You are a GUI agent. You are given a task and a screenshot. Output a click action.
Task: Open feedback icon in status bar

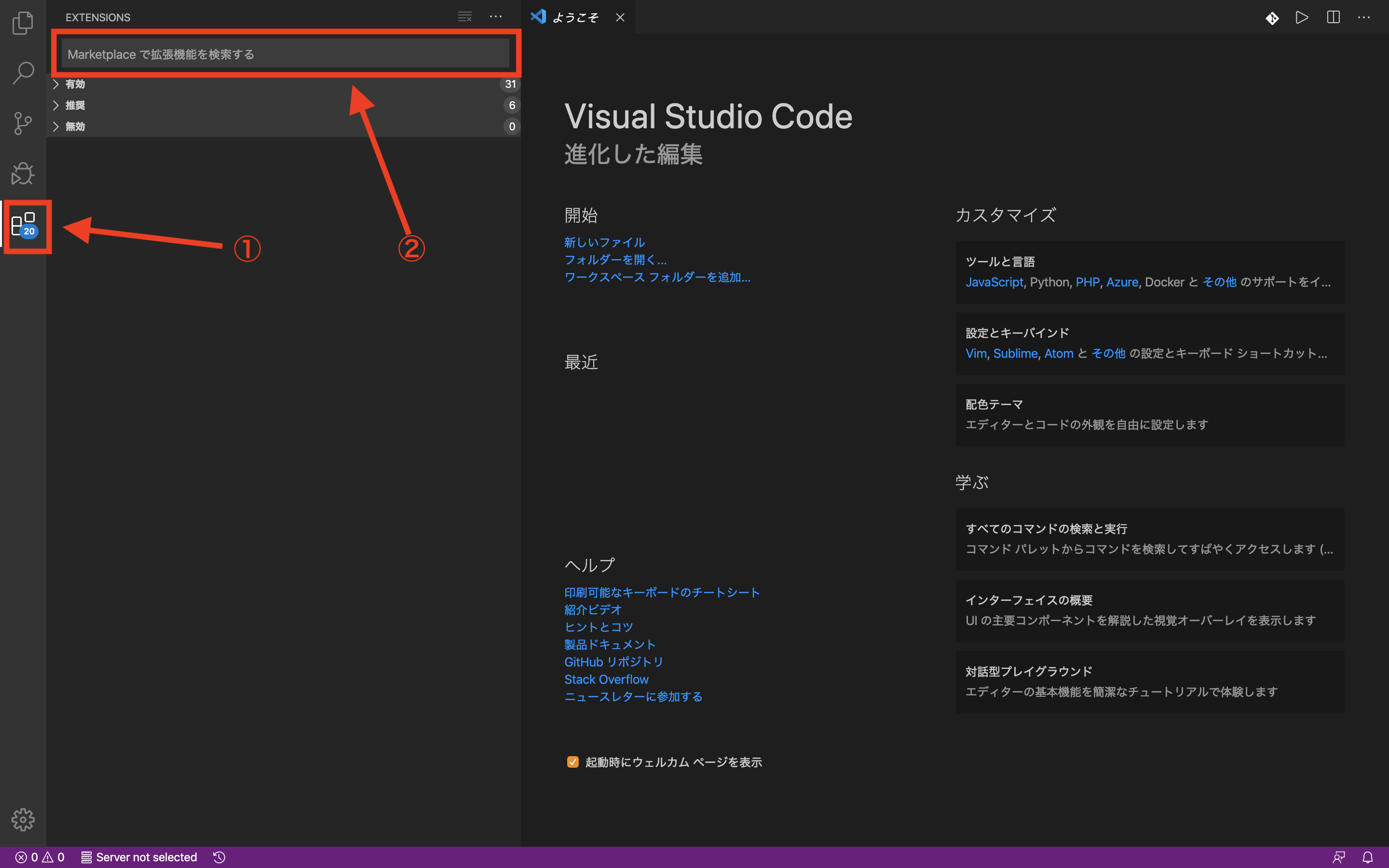[1338, 857]
